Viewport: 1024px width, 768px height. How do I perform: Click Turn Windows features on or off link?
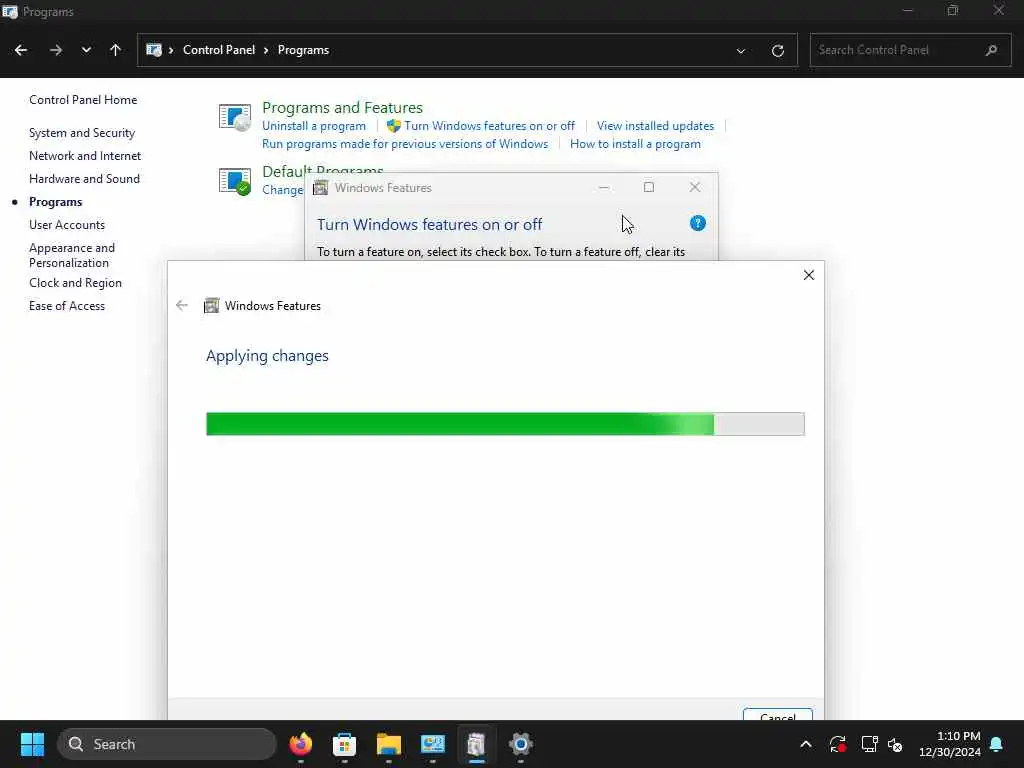(489, 126)
